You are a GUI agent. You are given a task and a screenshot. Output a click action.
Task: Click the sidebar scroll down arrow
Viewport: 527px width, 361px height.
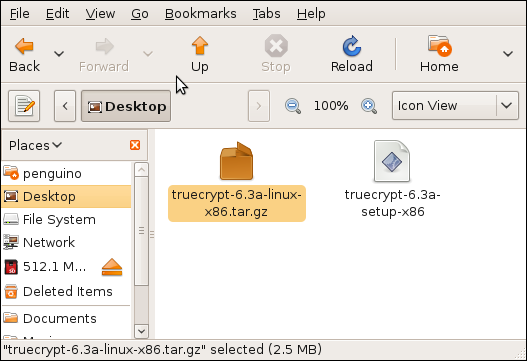tap(141, 331)
